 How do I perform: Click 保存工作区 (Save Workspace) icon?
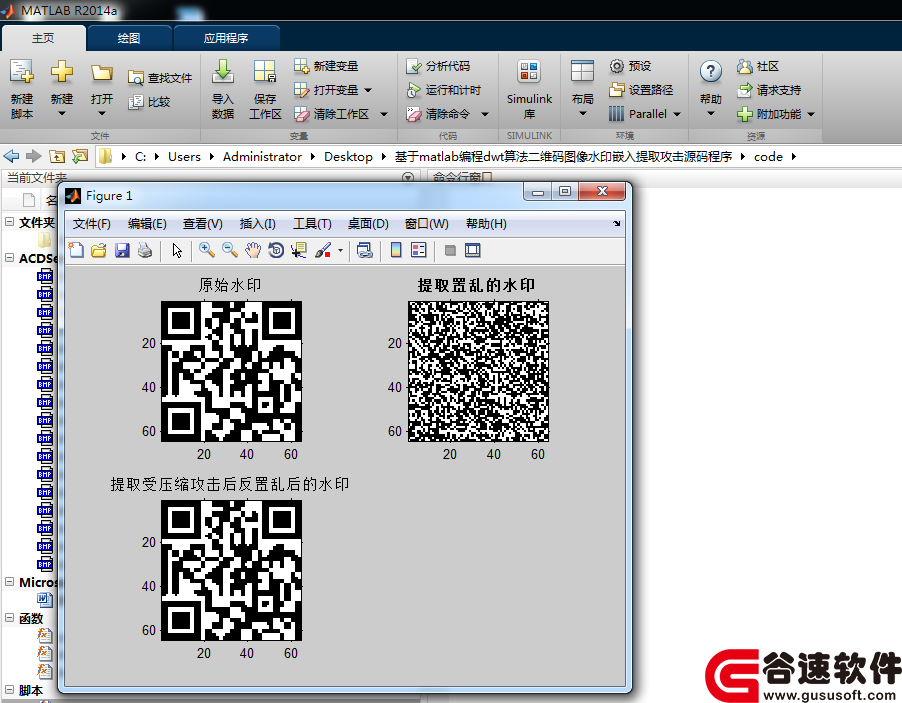pos(265,89)
